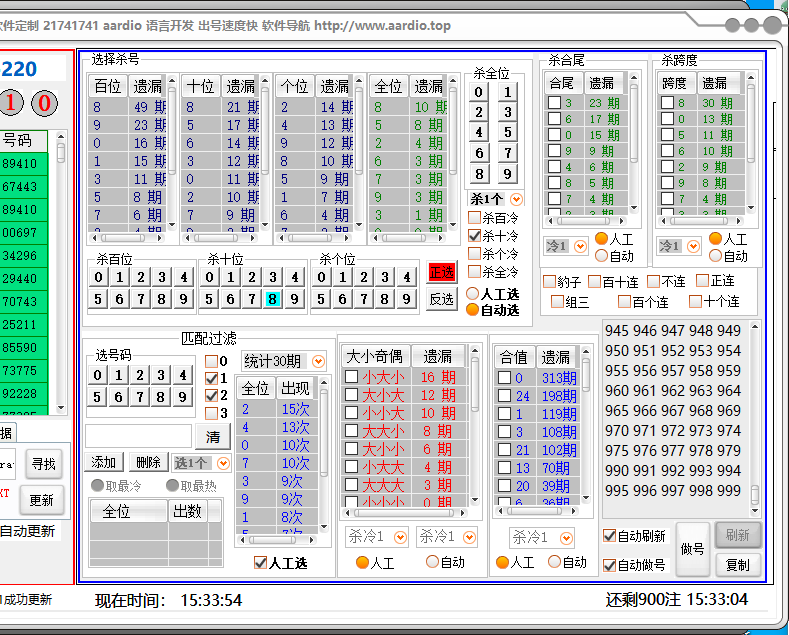Click the 添加 button
The width and height of the screenshot is (789, 635).
[104, 462]
